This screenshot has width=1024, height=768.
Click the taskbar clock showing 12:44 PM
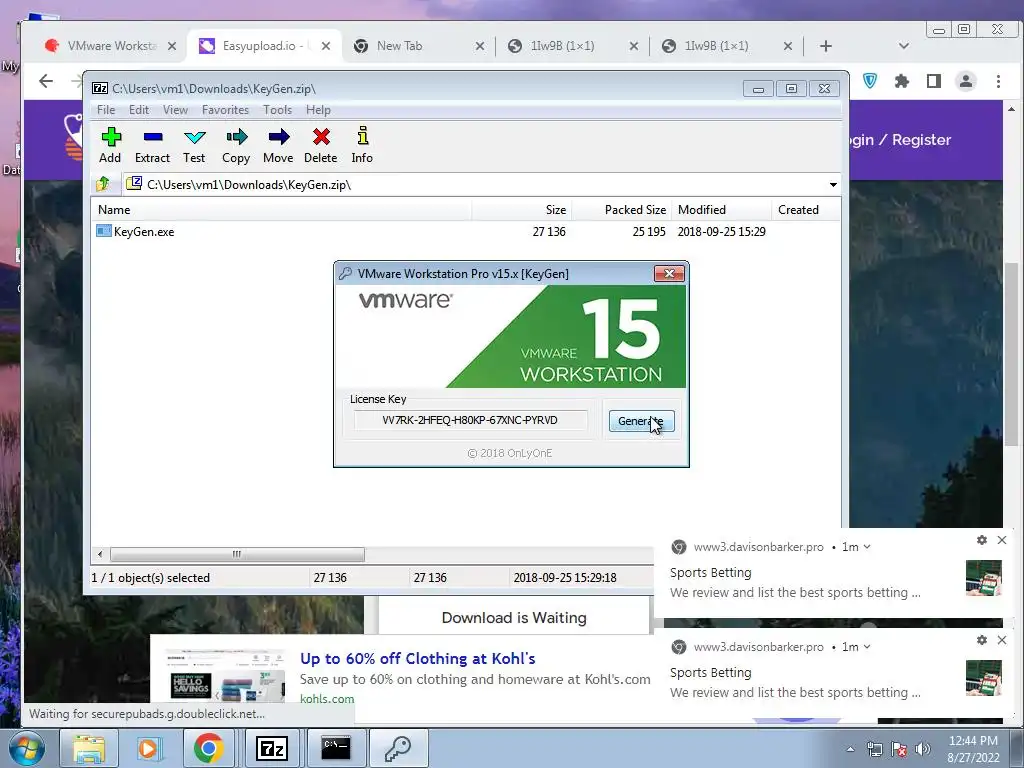point(973,749)
